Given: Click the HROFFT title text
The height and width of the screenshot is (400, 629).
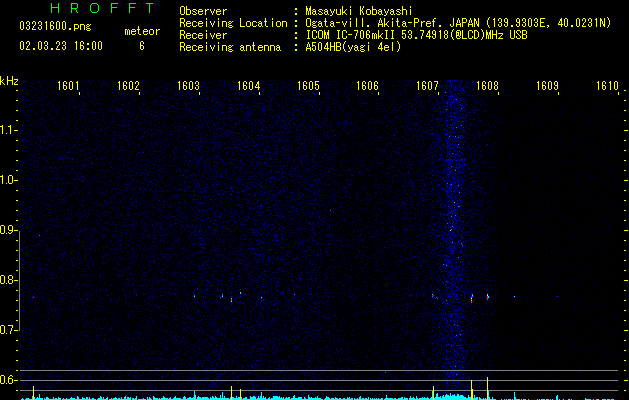Looking at the screenshot, I should point(102,8).
